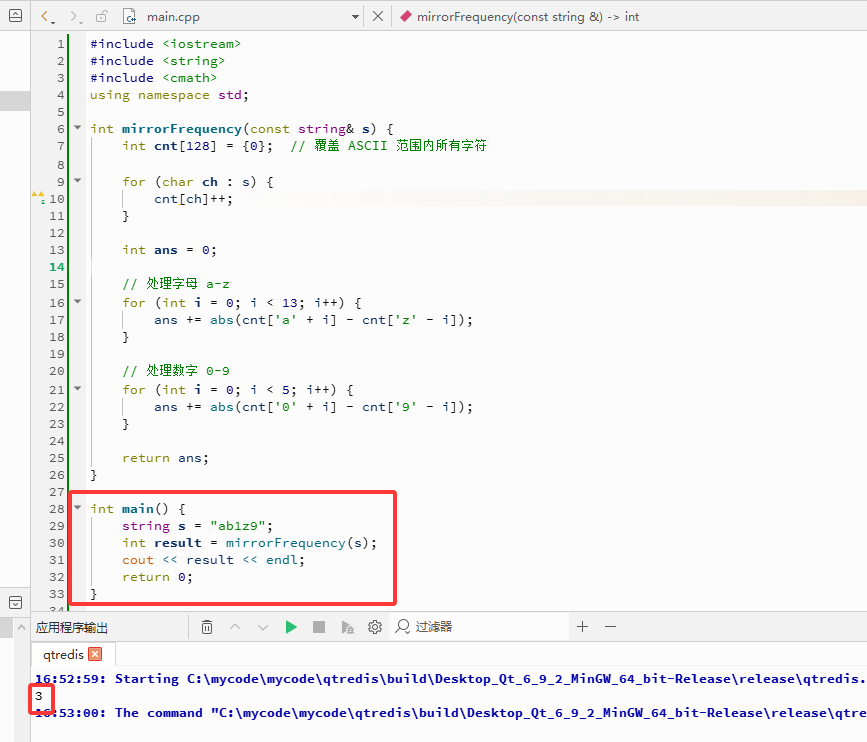Collapse the for loop fold on line 16

[78, 301]
